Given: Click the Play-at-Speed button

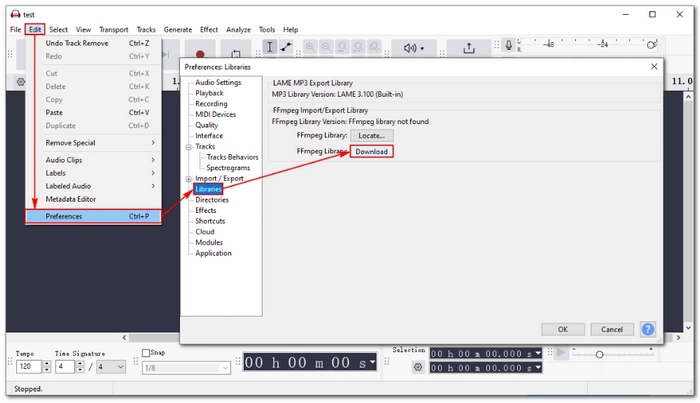Looking at the screenshot, I should pyautogui.click(x=561, y=353).
